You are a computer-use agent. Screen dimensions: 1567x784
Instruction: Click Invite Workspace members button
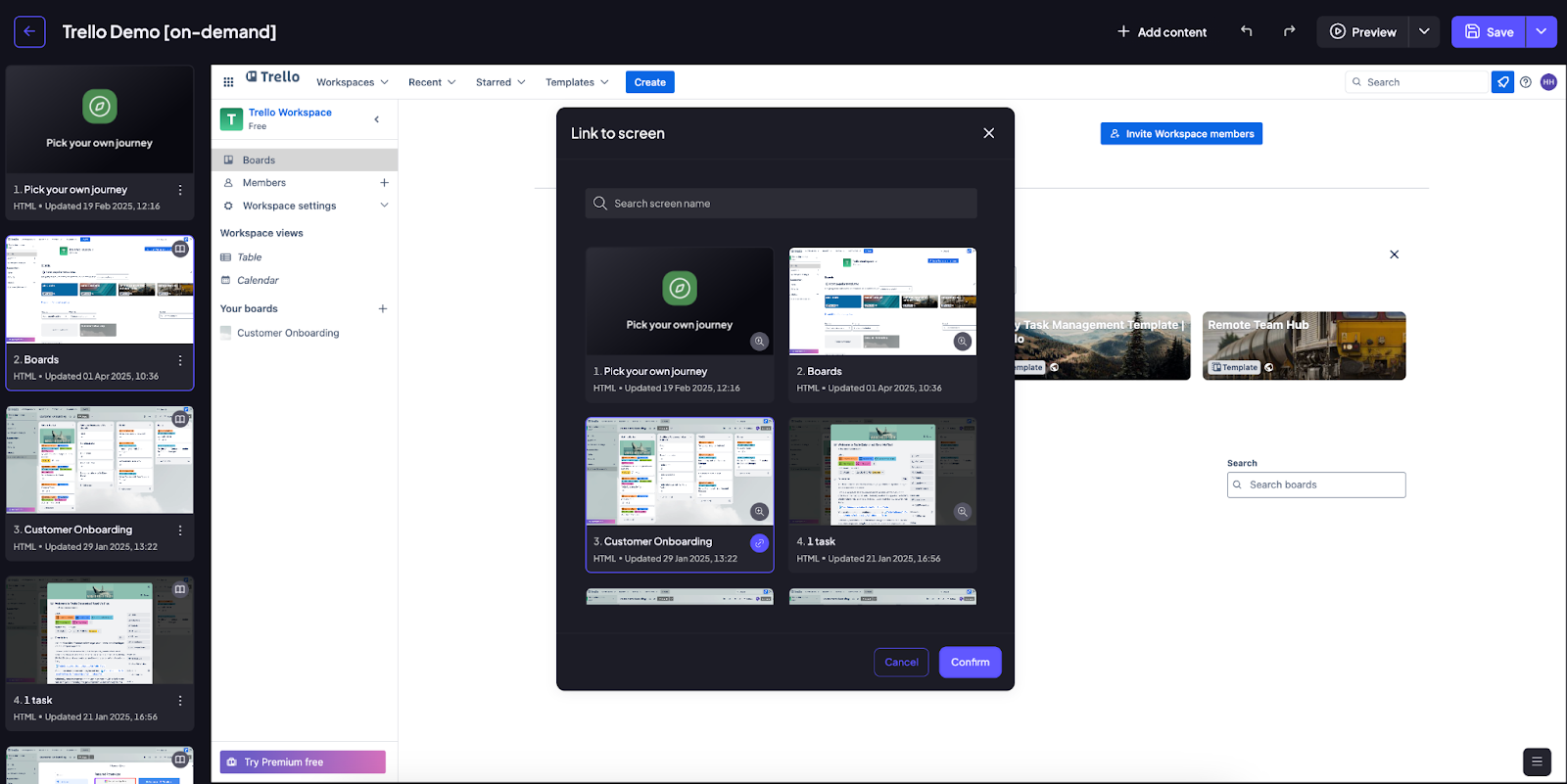pyautogui.click(x=1181, y=134)
